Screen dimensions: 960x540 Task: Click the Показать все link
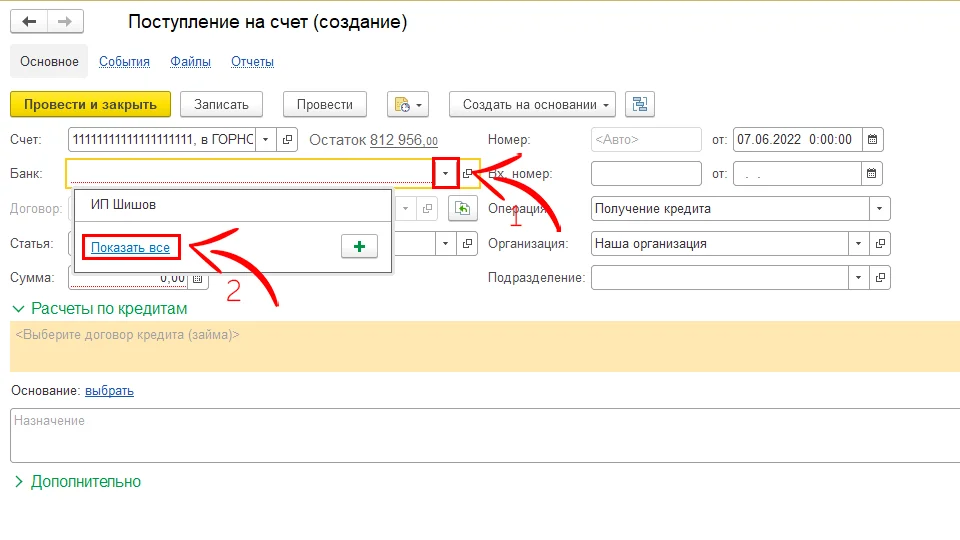[x=130, y=246]
